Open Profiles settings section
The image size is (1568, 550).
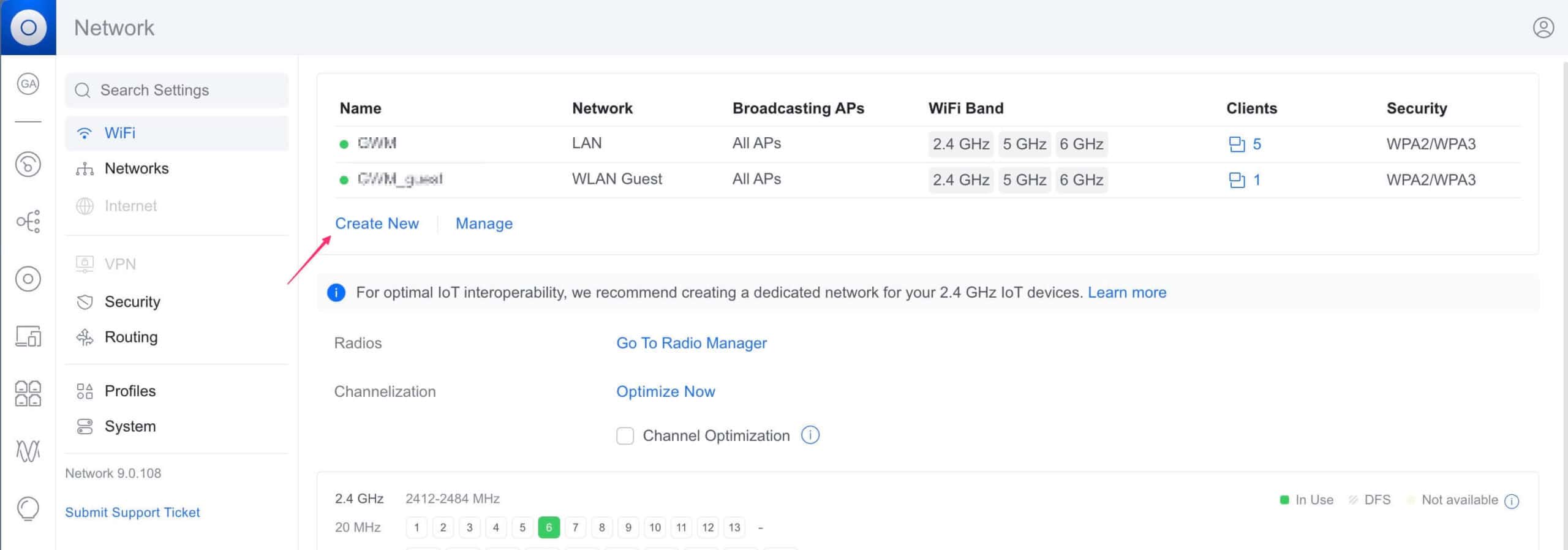176,391
